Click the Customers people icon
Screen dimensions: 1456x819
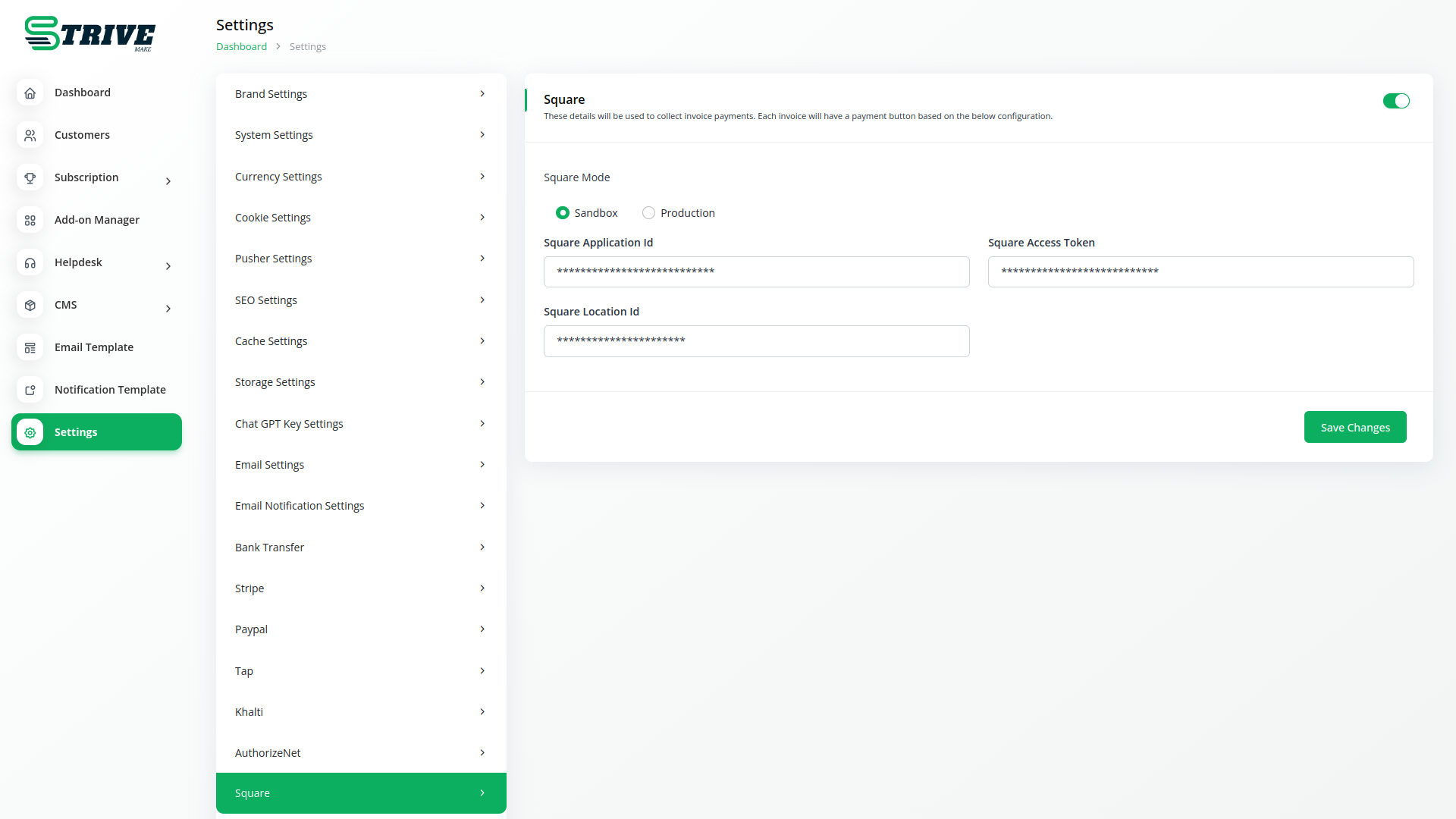30,135
